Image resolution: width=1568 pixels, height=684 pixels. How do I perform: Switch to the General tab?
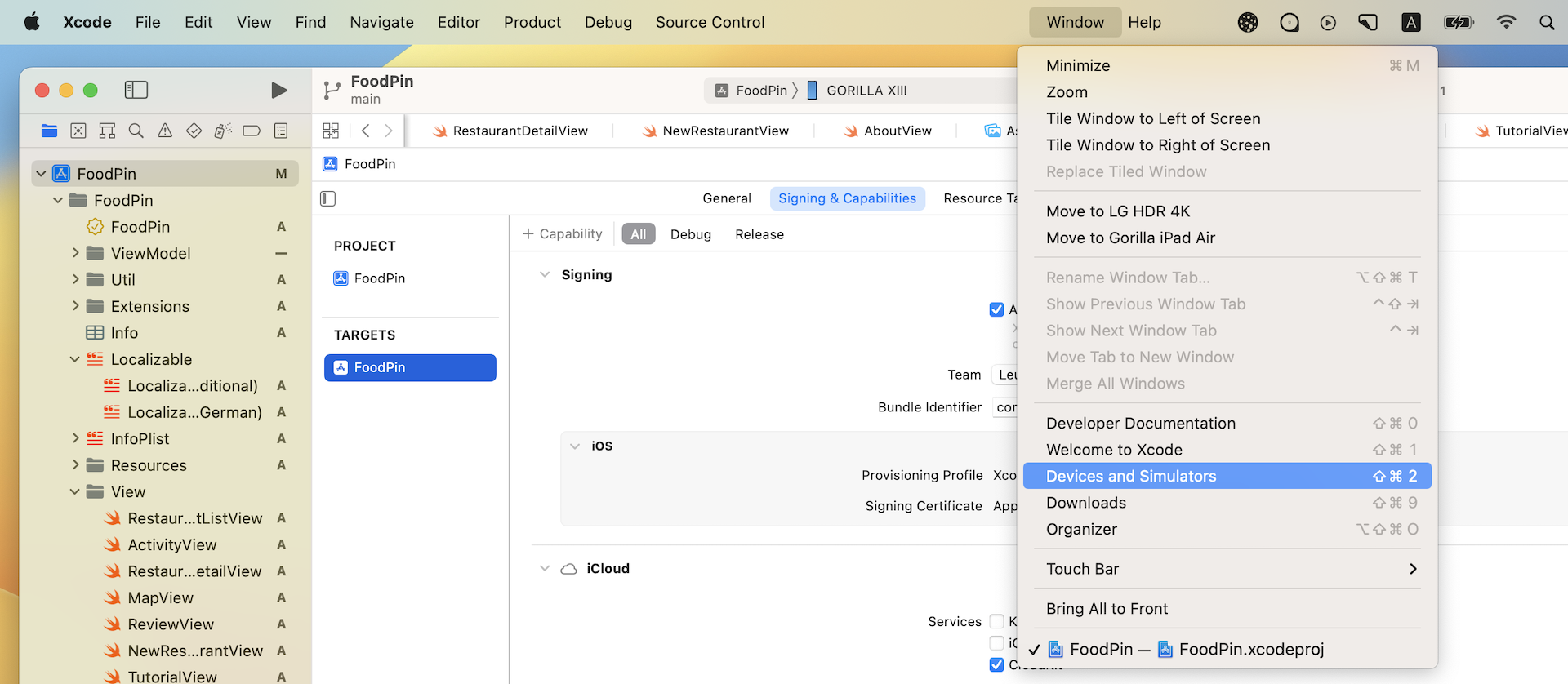click(x=726, y=198)
